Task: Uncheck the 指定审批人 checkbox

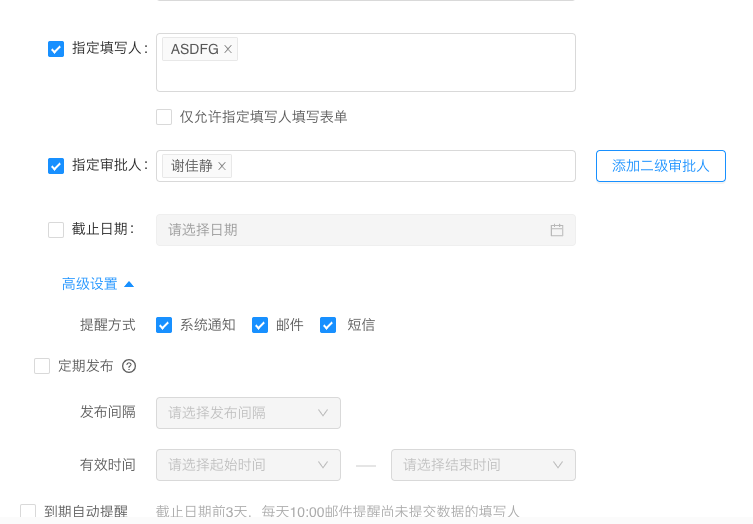Action: (56, 166)
